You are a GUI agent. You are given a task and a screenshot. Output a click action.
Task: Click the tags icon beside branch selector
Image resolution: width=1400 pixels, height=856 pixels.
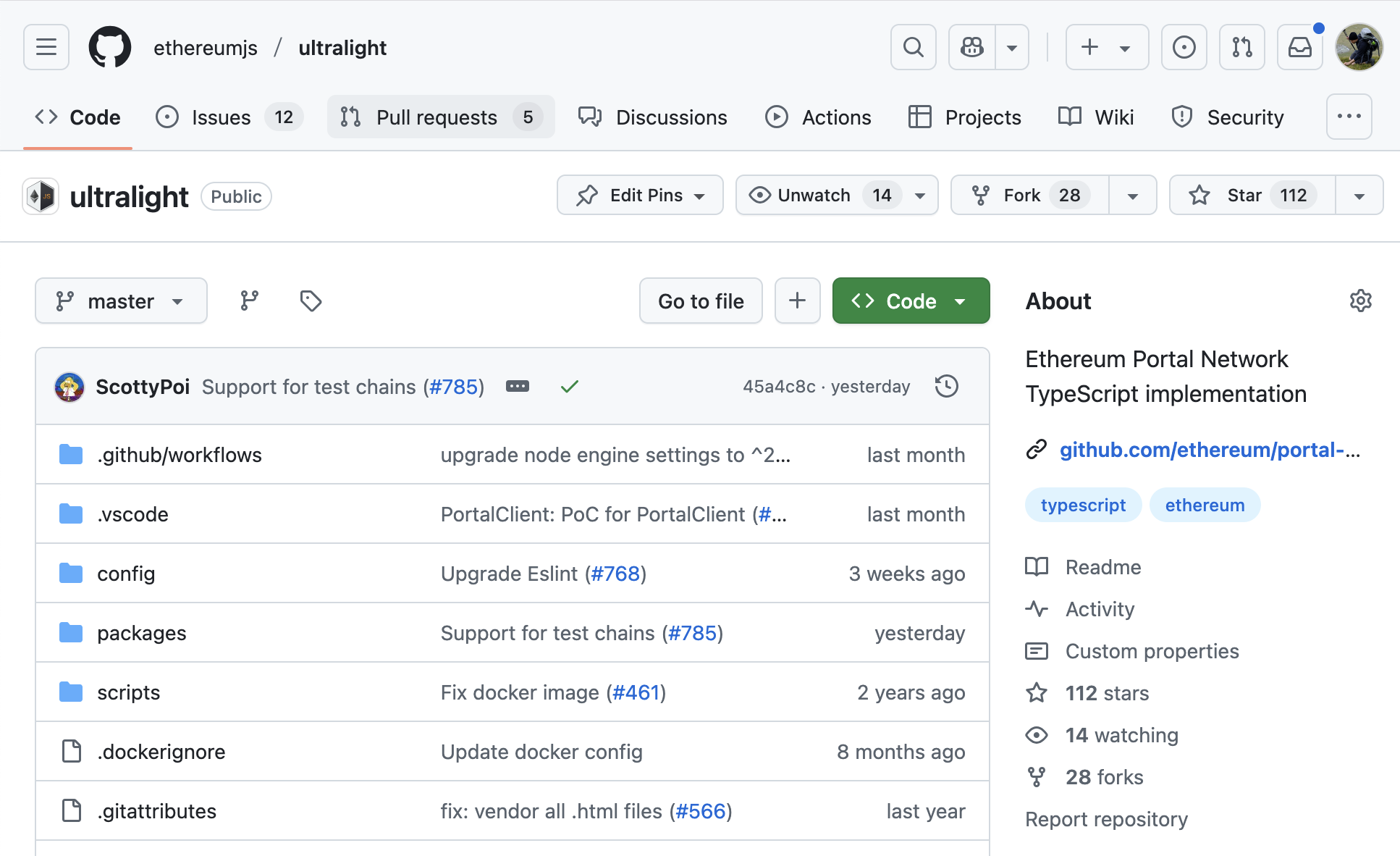tap(310, 301)
